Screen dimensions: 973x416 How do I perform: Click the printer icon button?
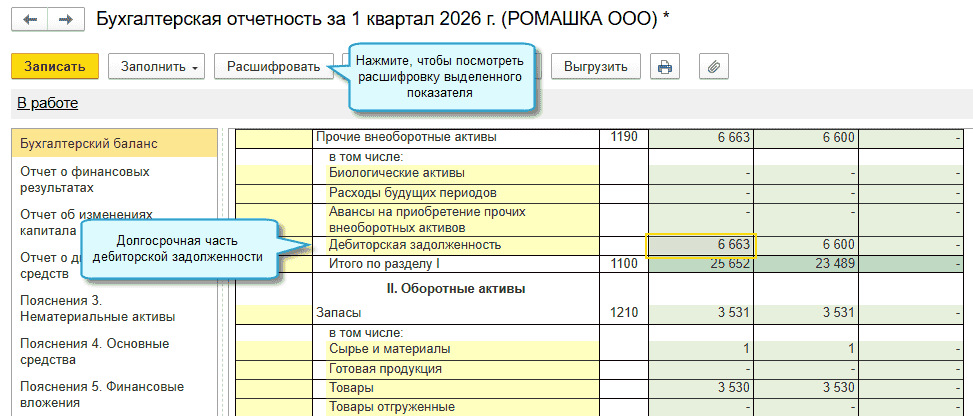coord(665,67)
